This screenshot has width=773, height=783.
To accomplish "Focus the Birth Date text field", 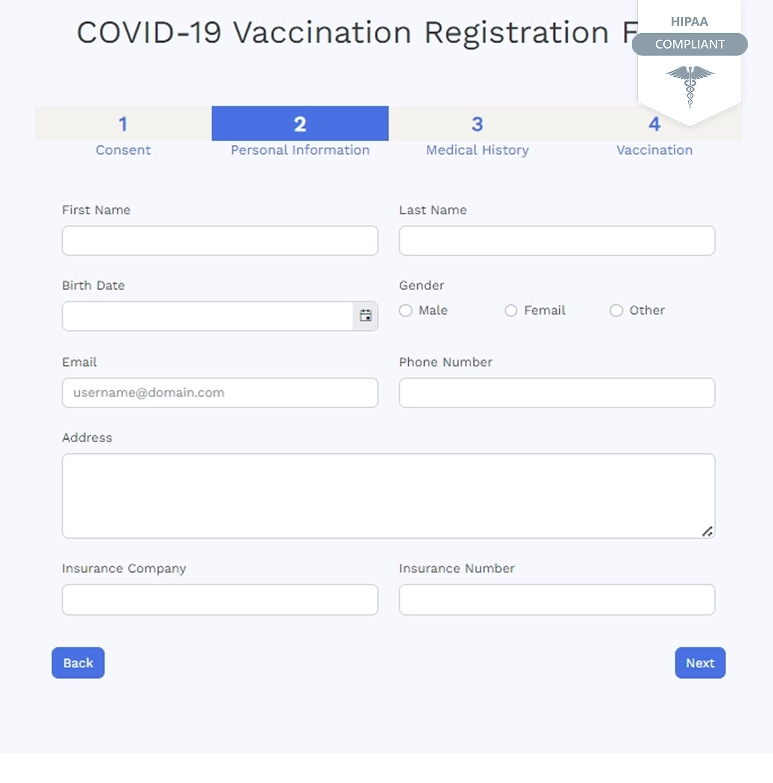I will point(207,316).
